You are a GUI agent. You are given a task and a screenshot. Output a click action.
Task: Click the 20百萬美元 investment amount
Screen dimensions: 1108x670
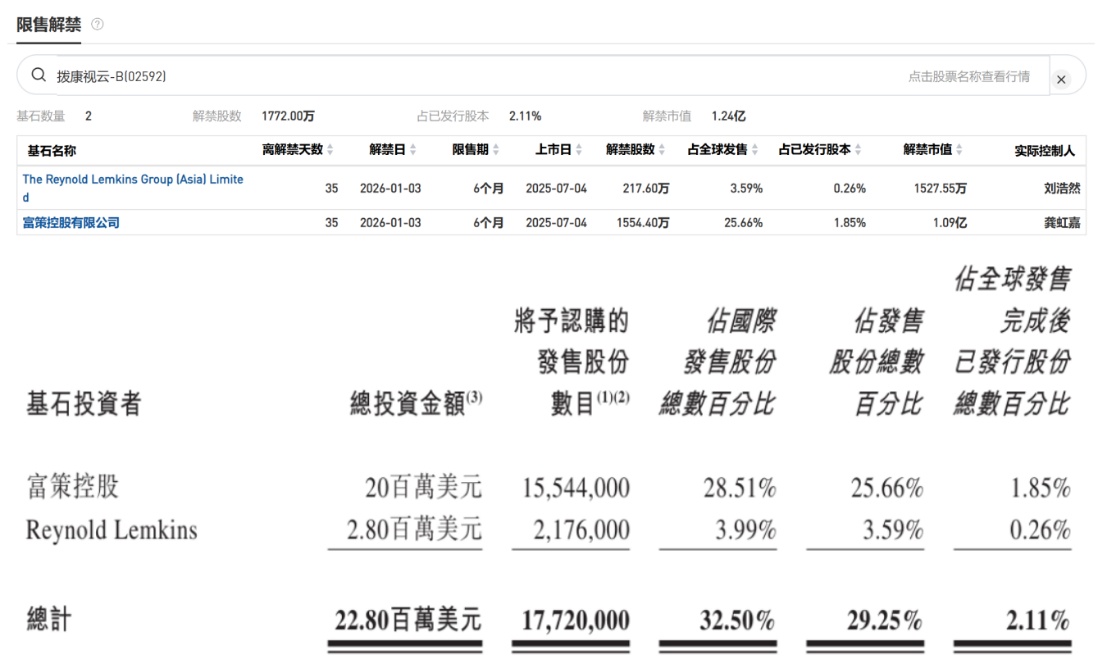tap(423, 487)
